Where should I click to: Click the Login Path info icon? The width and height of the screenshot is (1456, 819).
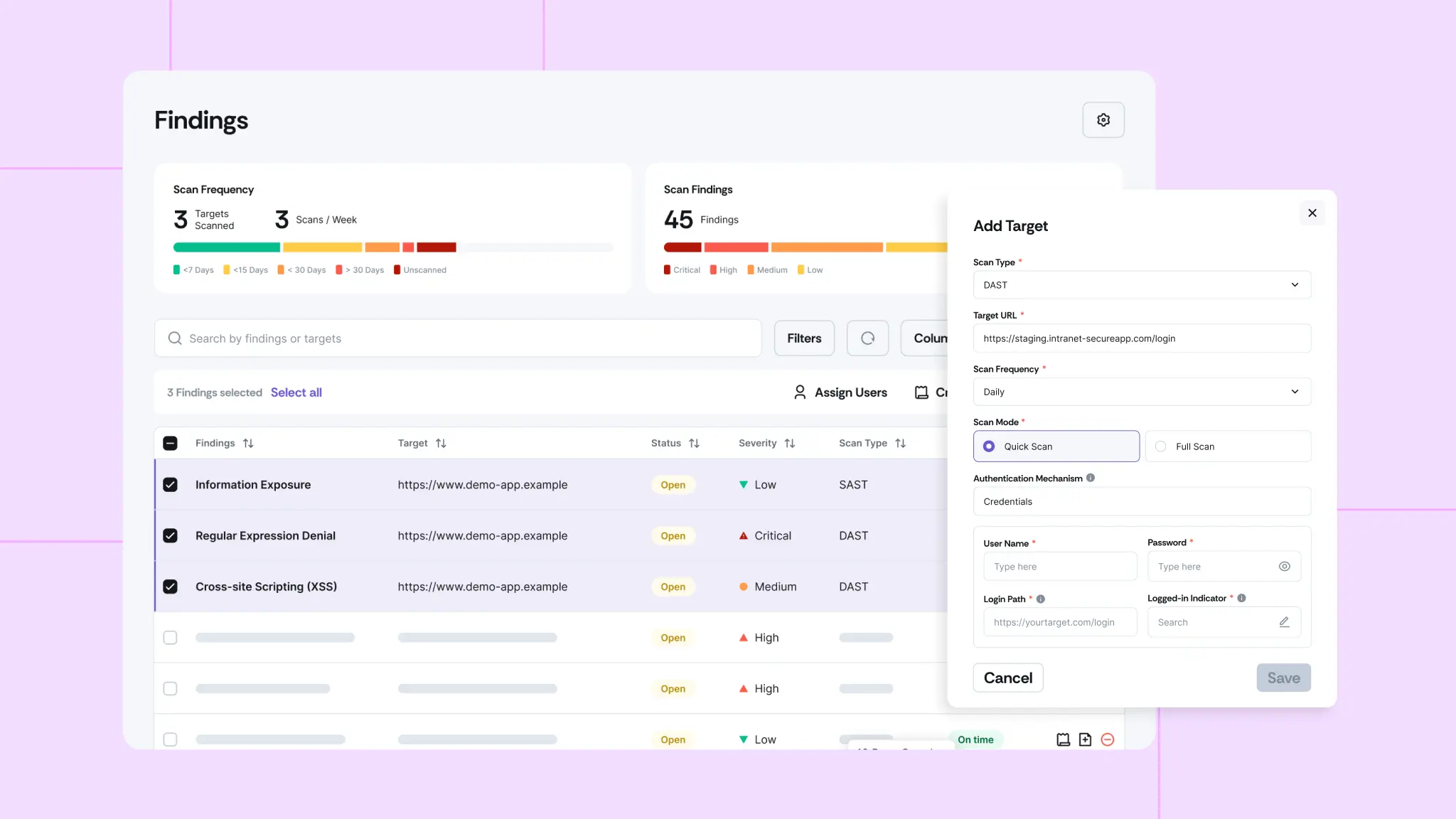click(x=1041, y=599)
